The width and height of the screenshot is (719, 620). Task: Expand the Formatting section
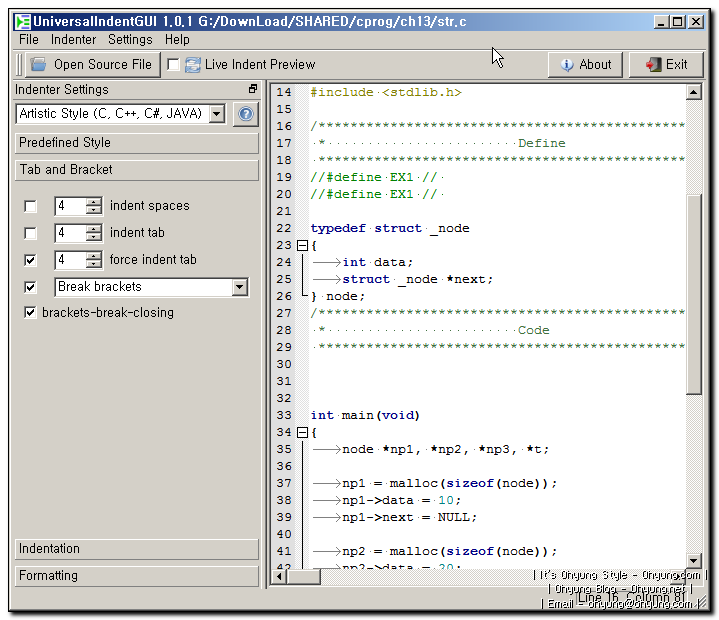[137, 576]
